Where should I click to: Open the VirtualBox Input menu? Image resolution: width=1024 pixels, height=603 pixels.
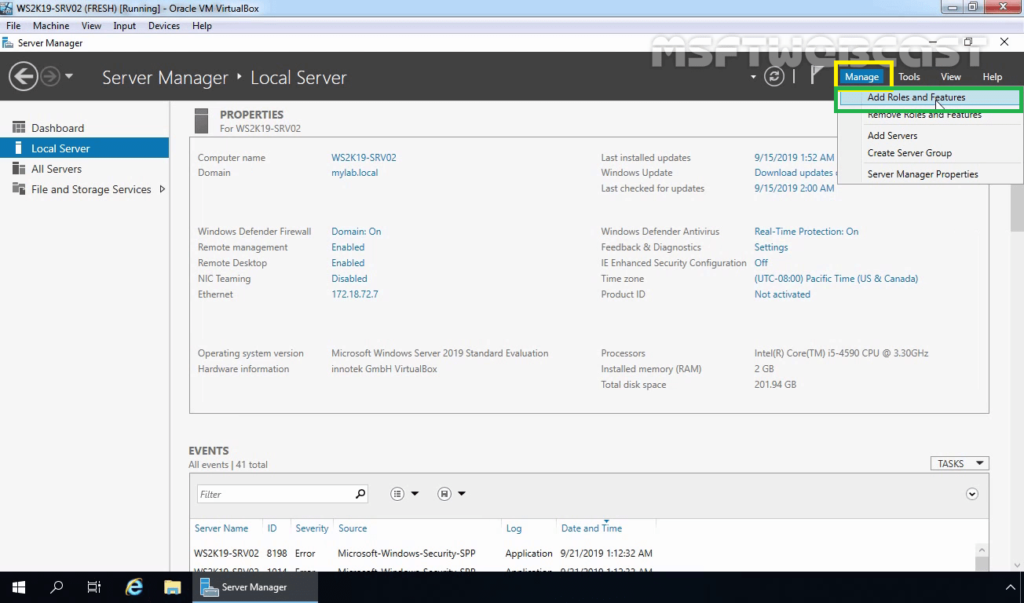[x=124, y=25]
